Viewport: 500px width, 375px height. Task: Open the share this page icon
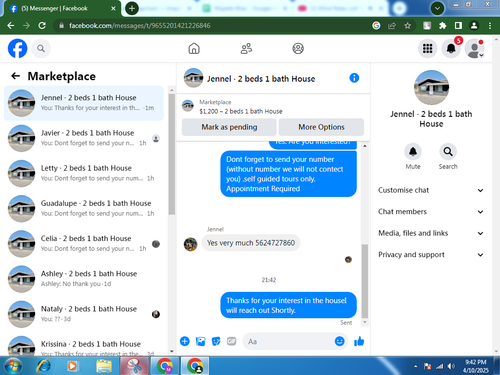click(392, 26)
